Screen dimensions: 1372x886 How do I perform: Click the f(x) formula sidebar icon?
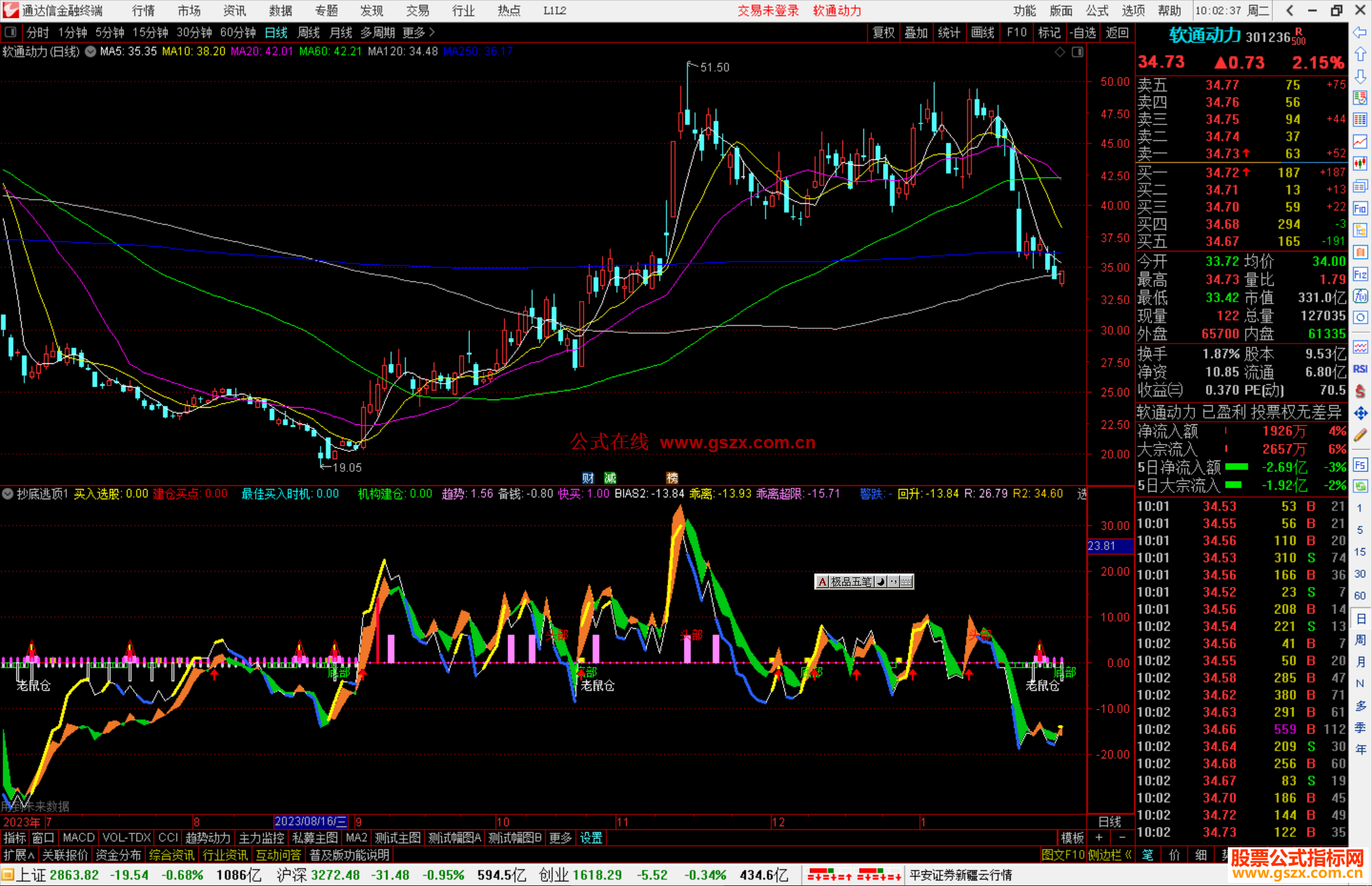1360,296
